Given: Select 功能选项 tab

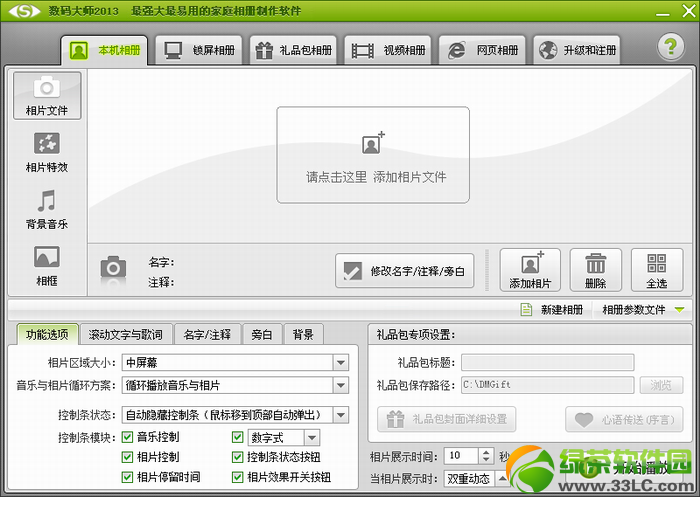Looking at the screenshot, I should pyautogui.click(x=47, y=334).
